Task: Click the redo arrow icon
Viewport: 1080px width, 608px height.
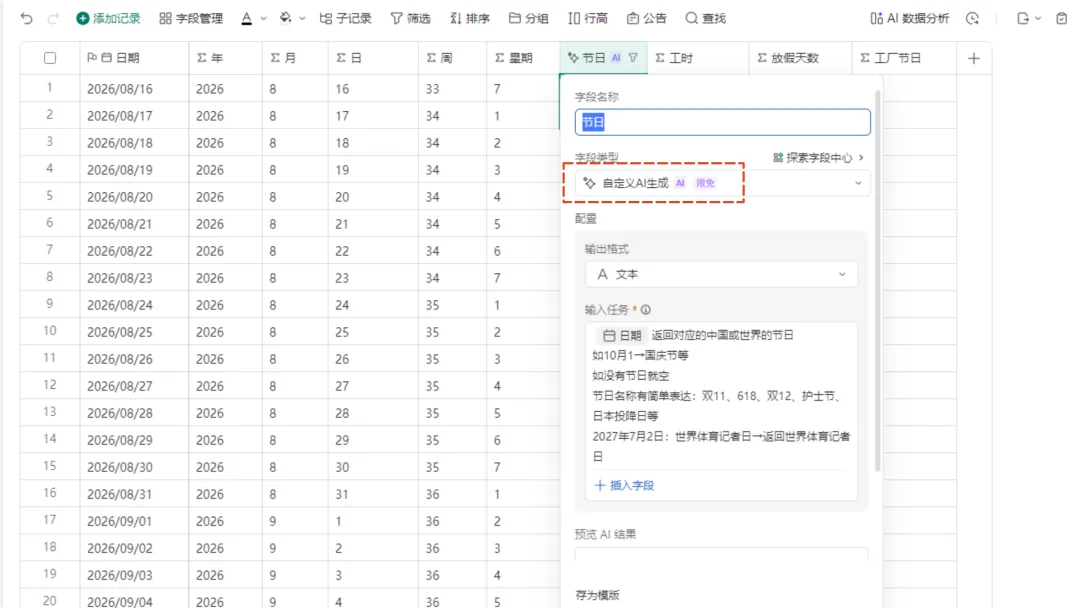Action: 53,19
